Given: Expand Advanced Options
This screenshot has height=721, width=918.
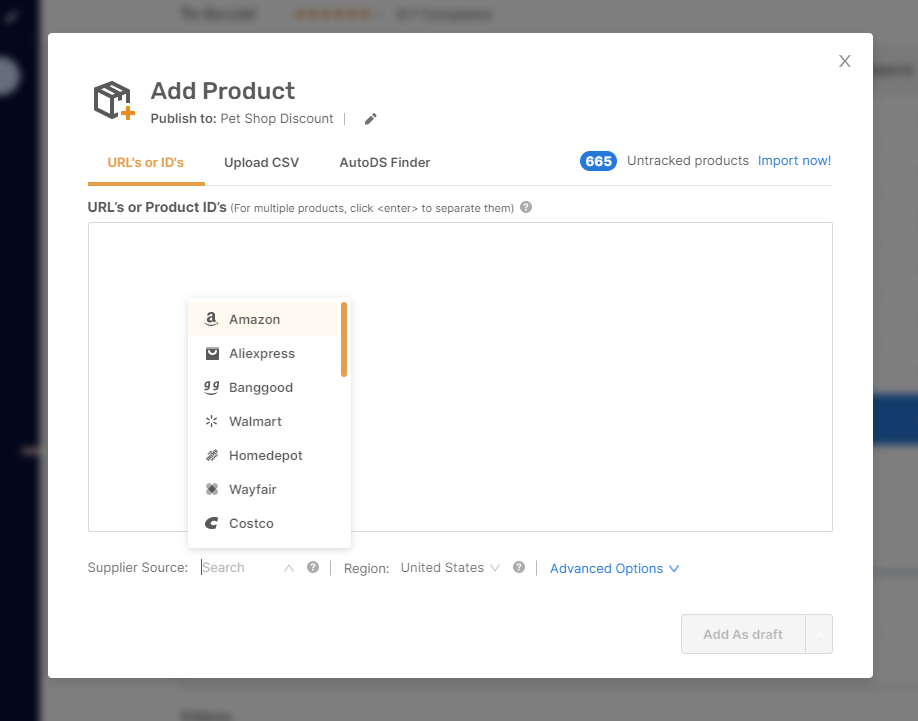Looking at the screenshot, I should (614, 569).
